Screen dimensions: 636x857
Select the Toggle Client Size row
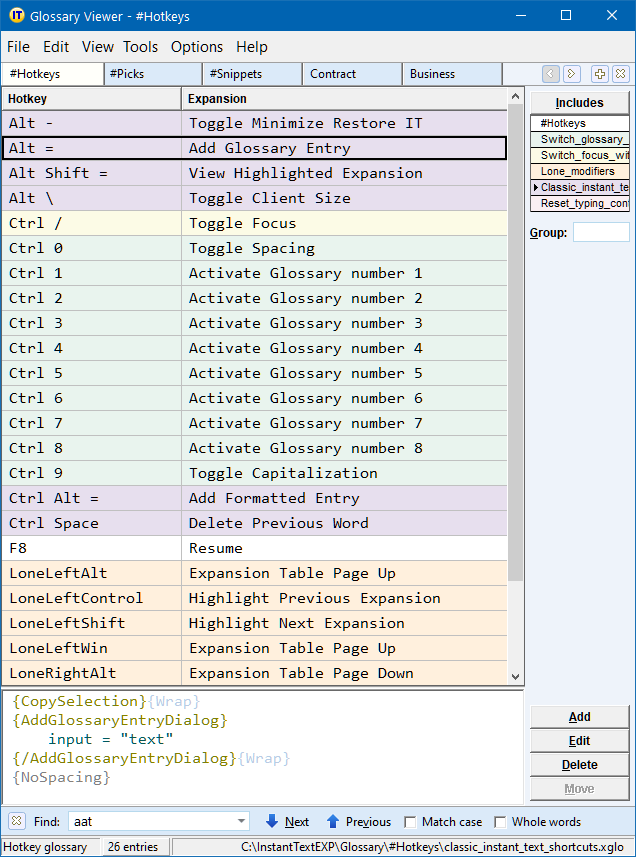point(255,198)
